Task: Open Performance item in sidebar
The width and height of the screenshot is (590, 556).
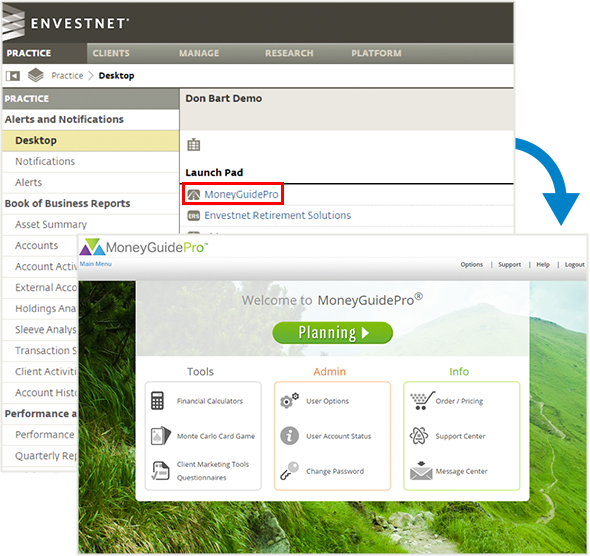Action: pyautogui.click(x=45, y=434)
